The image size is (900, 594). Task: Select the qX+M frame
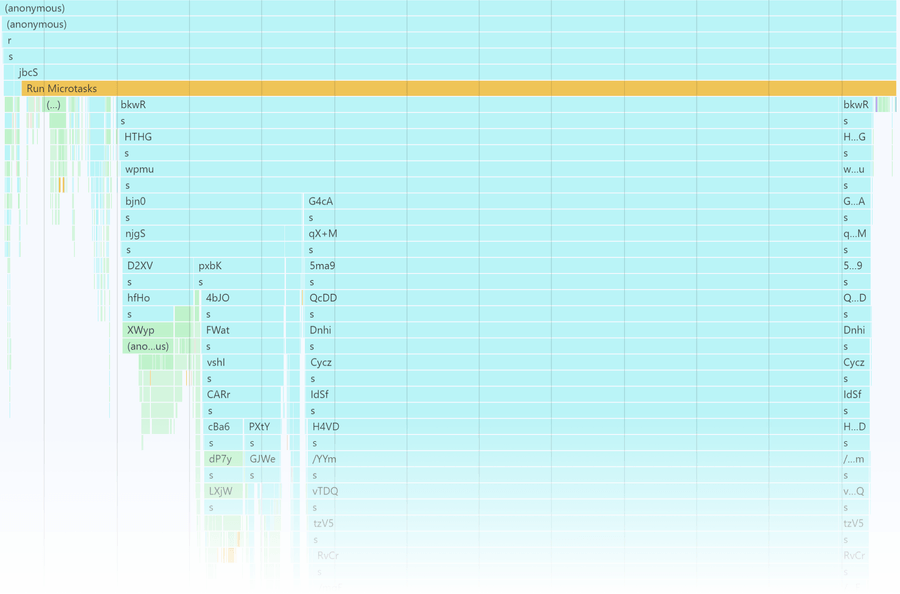coord(572,234)
